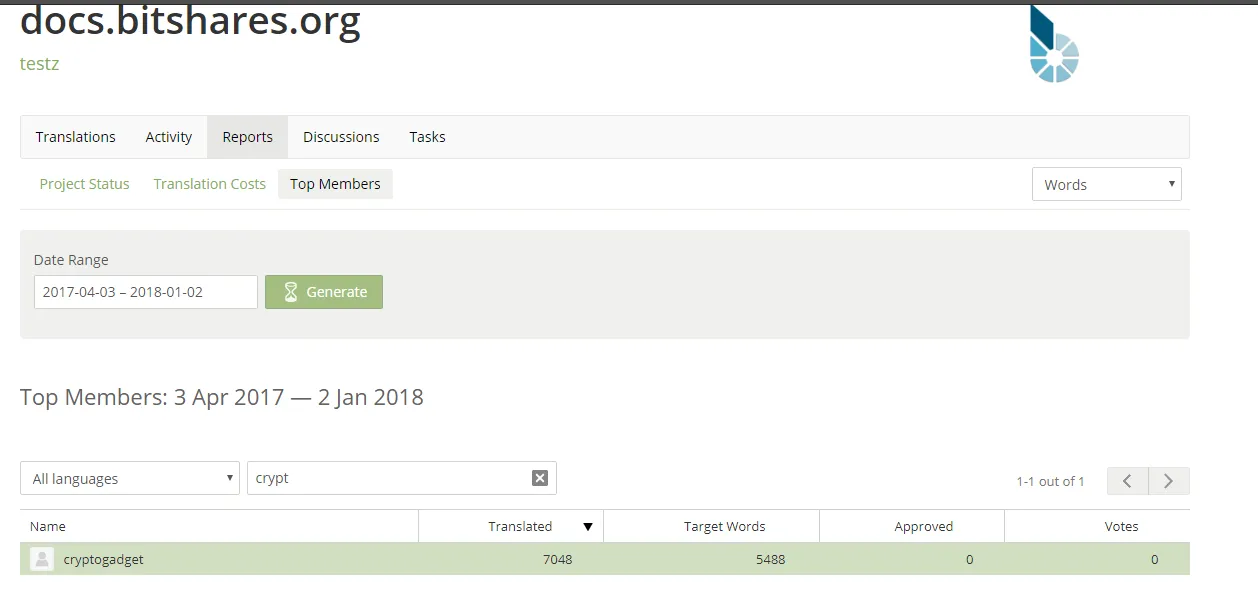Image resolution: width=1258 pixels, height=589 pixels.
Task: Click the Generate button
Action: (x=324, y=292)
